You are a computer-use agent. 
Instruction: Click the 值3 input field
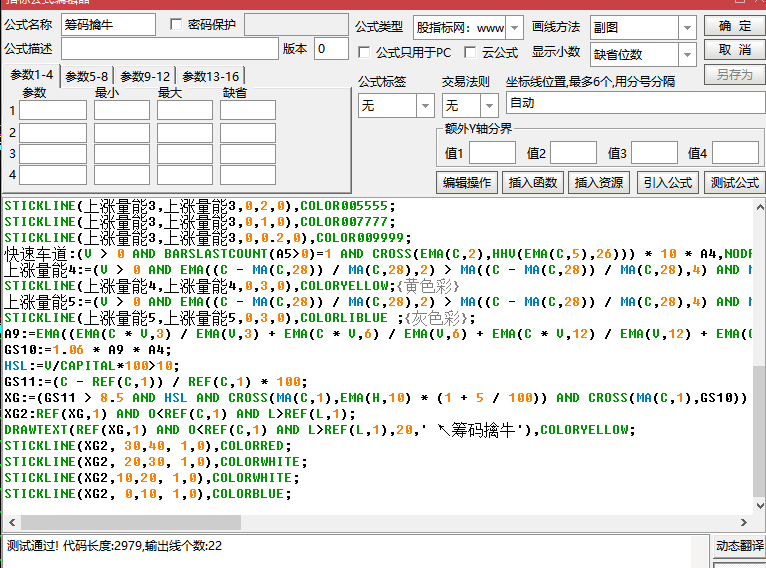655,153
